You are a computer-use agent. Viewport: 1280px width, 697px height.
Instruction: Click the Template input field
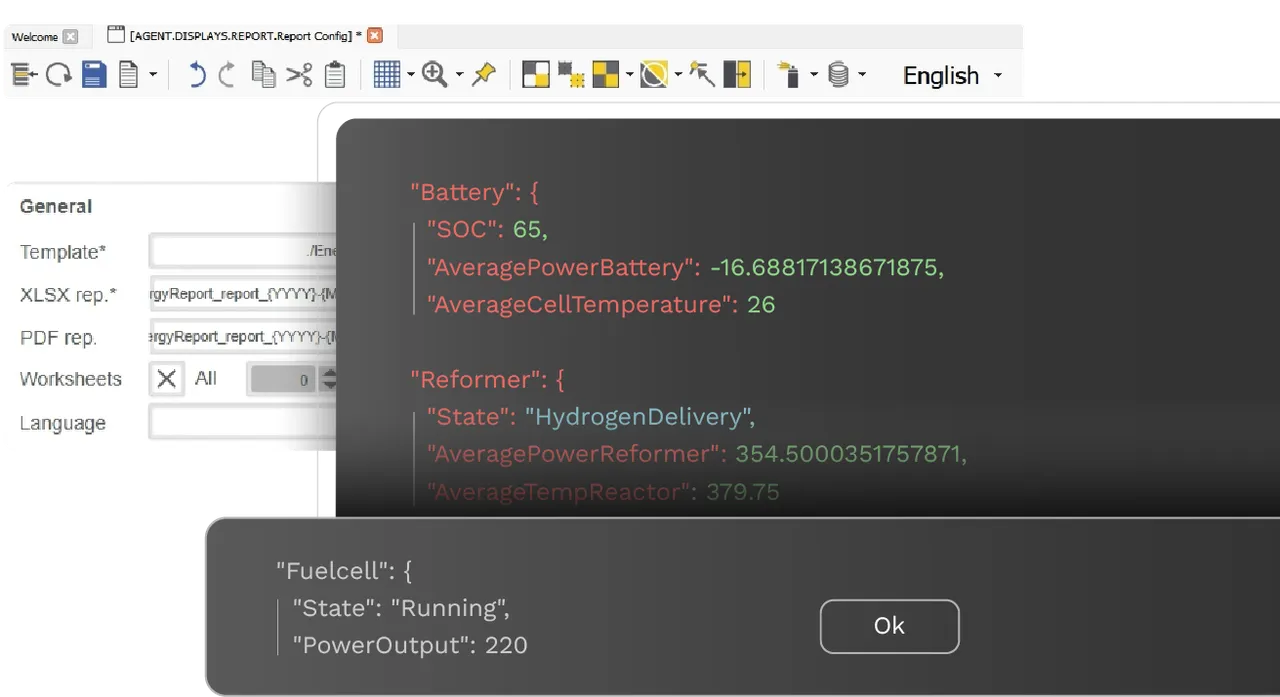243,252
